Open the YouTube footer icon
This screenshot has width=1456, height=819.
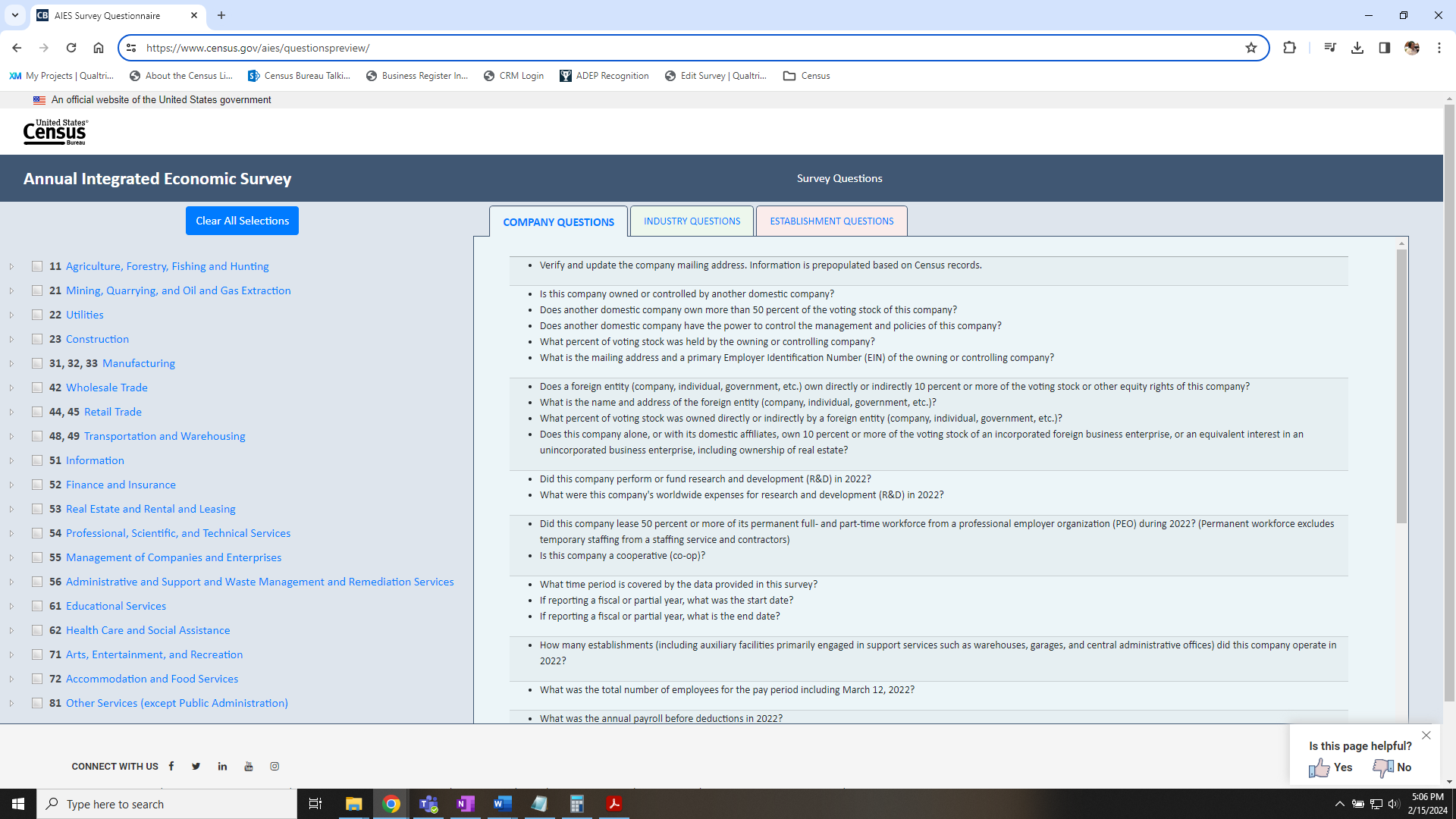249,766
